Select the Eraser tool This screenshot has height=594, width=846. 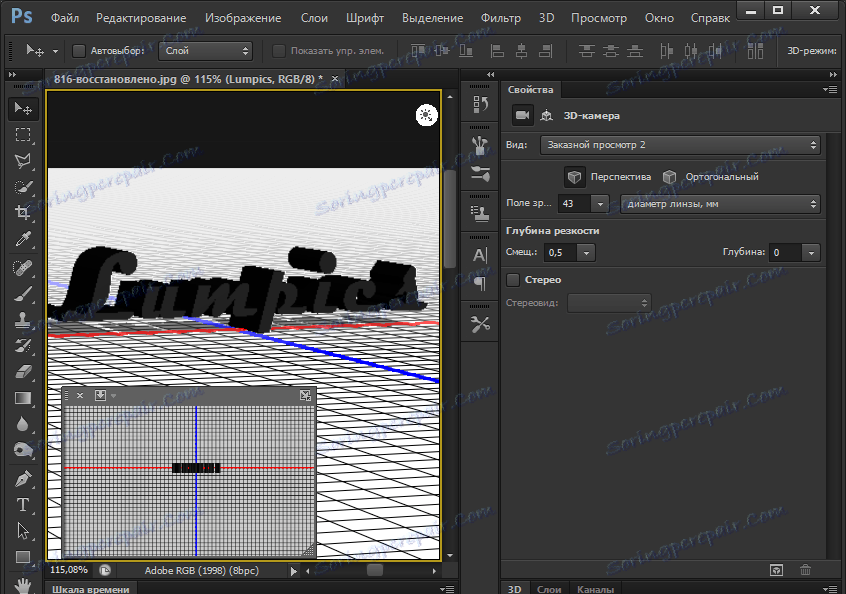pyautogui.click(x=23, y=371)
